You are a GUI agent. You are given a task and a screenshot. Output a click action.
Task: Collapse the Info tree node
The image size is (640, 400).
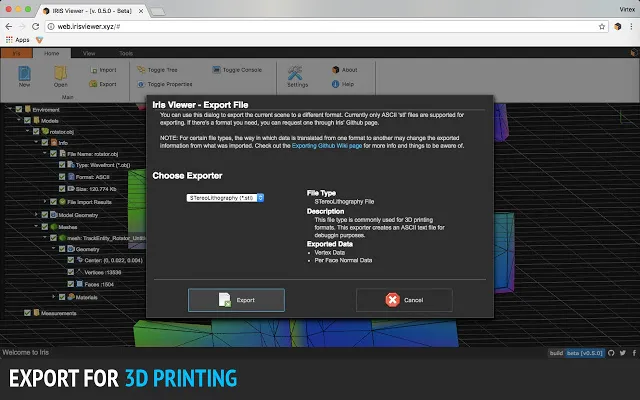(36, 142)
